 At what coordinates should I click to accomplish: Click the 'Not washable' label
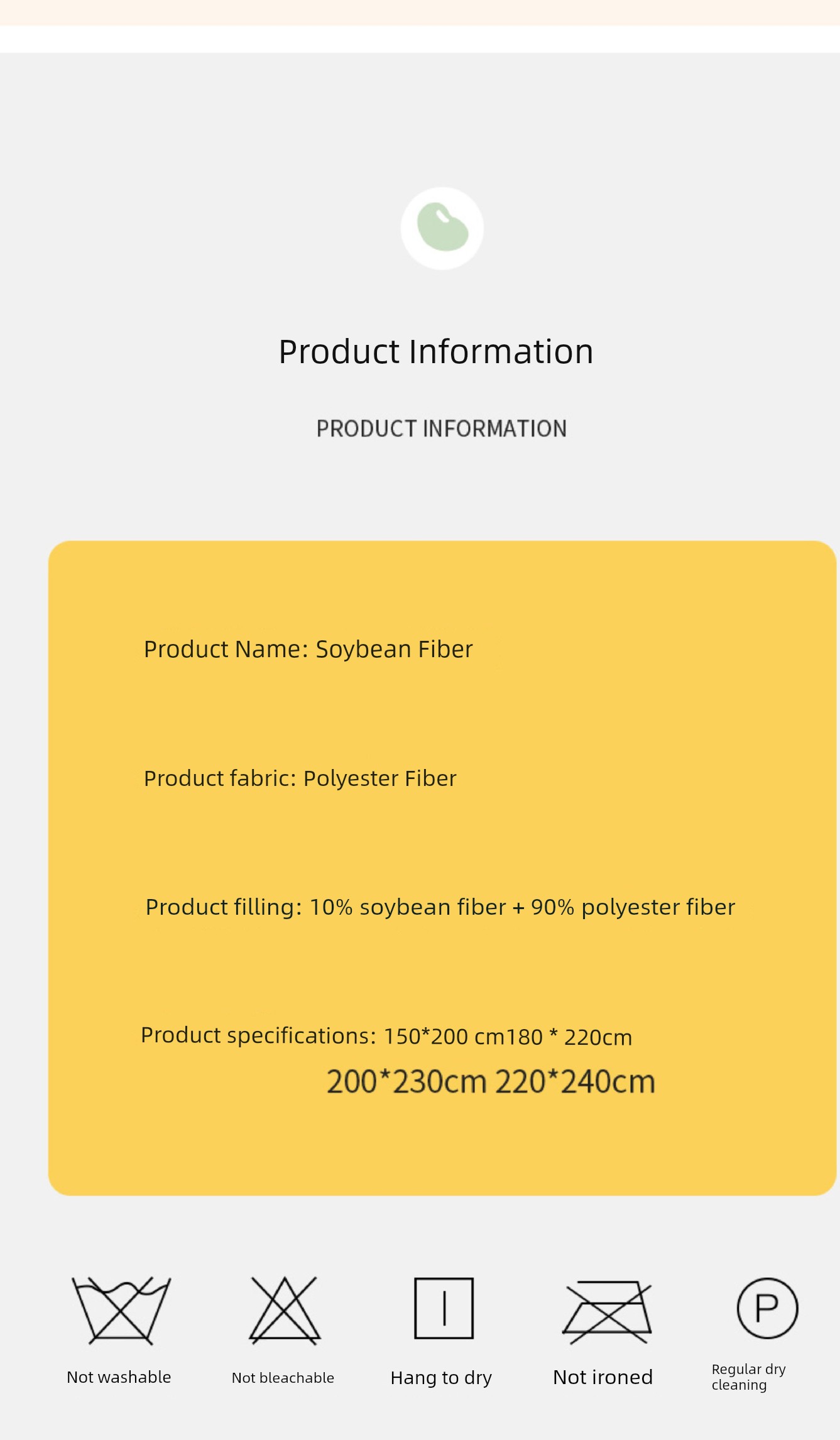(x=119, y=1377)
